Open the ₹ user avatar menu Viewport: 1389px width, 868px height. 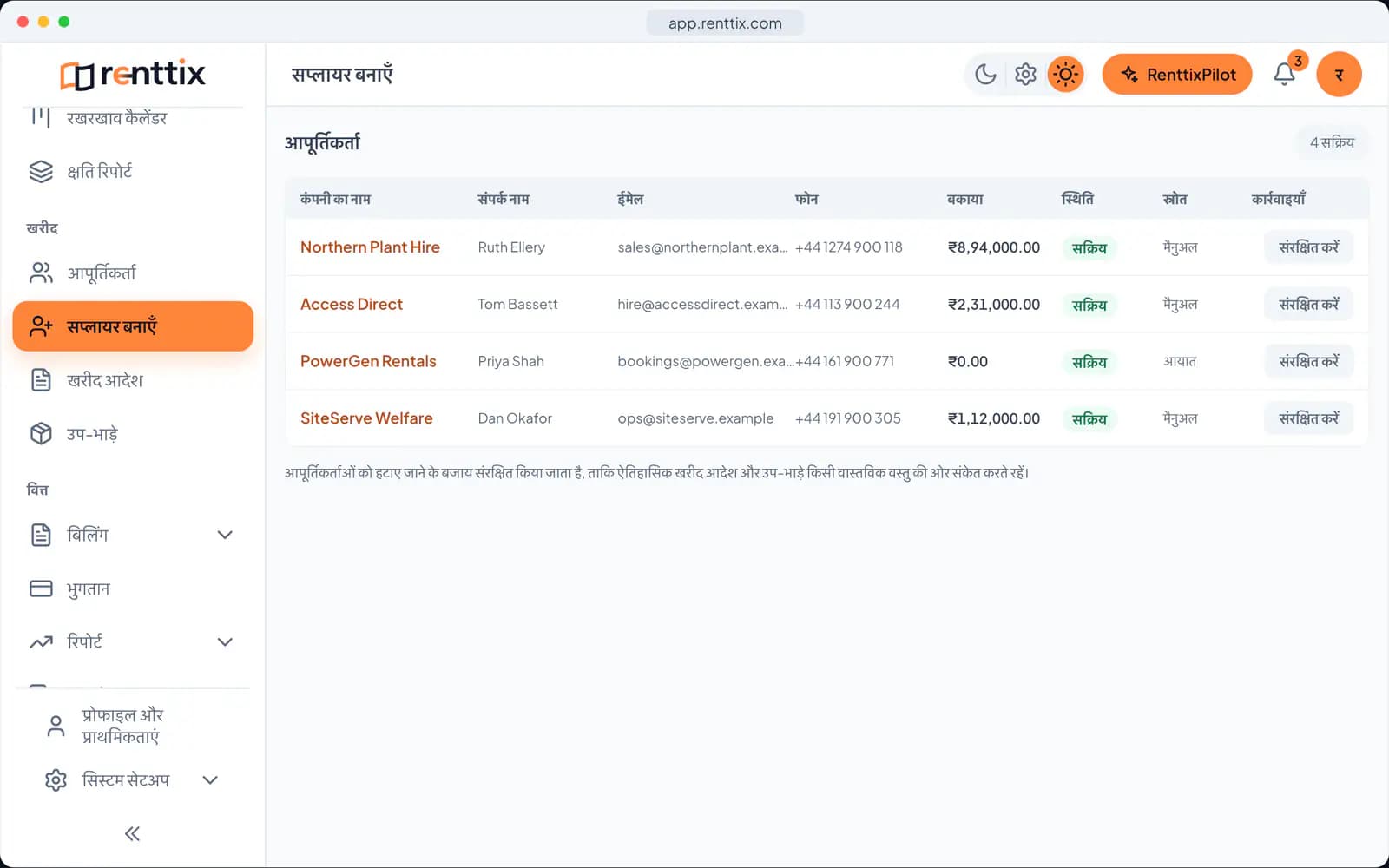click(1339, 75)
